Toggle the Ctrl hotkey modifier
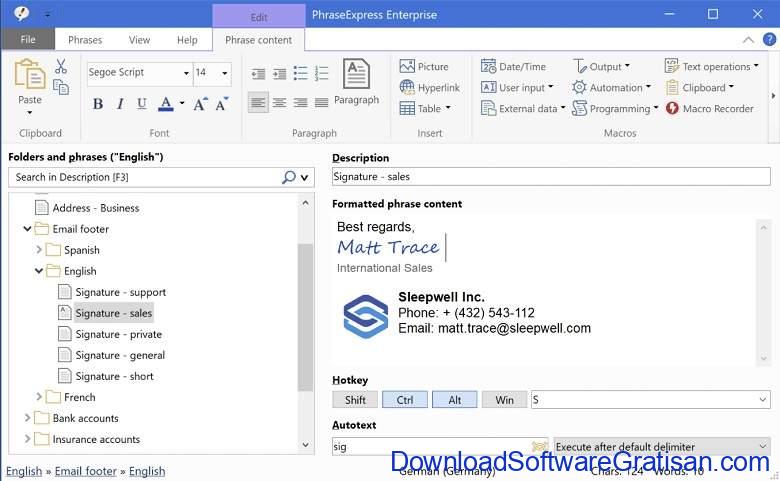Screen dimensions: 780x481 (405, 400)
